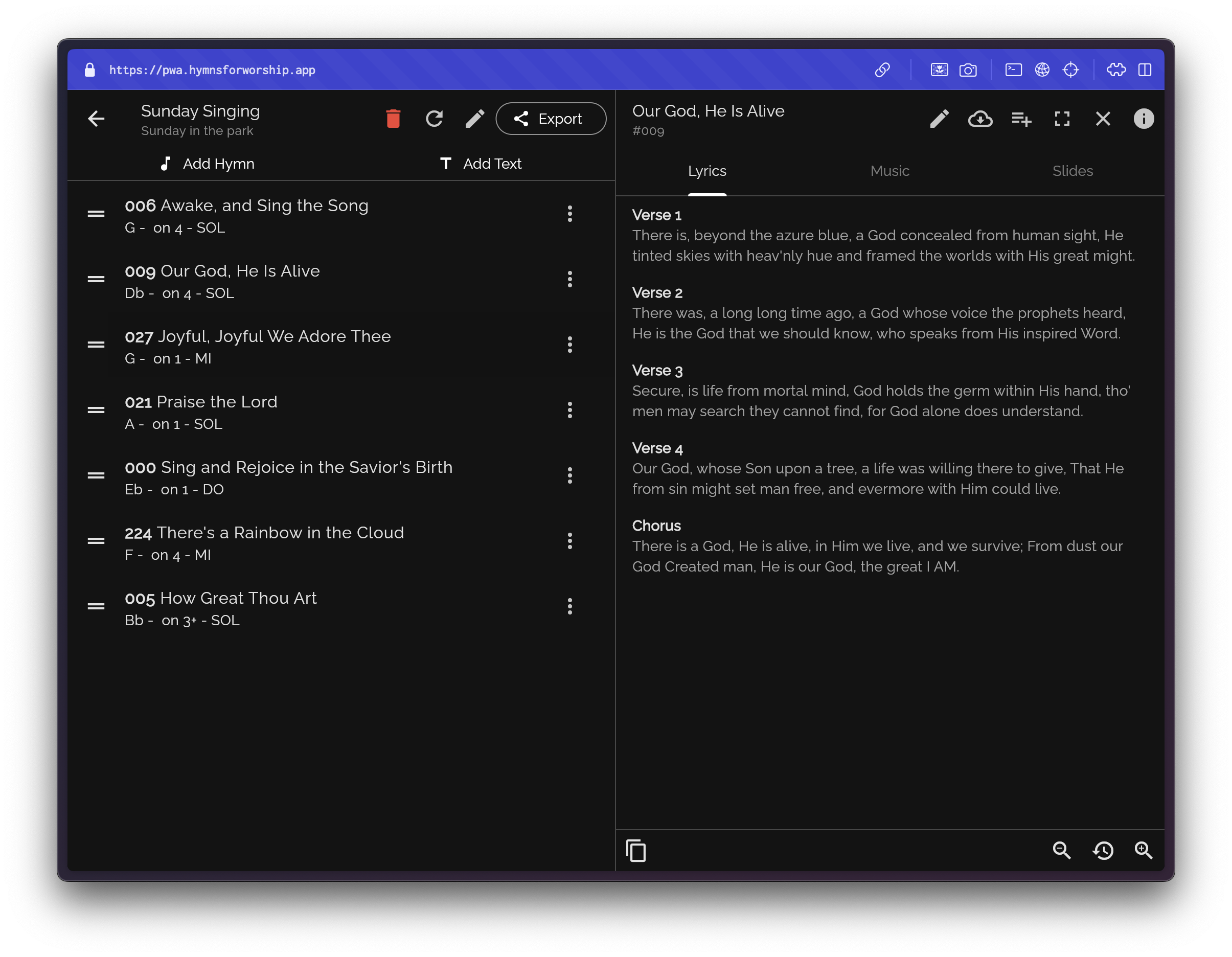The height and width of the screenshot is (957, 1232).
Task: Click the Export button
Action: 551,119
